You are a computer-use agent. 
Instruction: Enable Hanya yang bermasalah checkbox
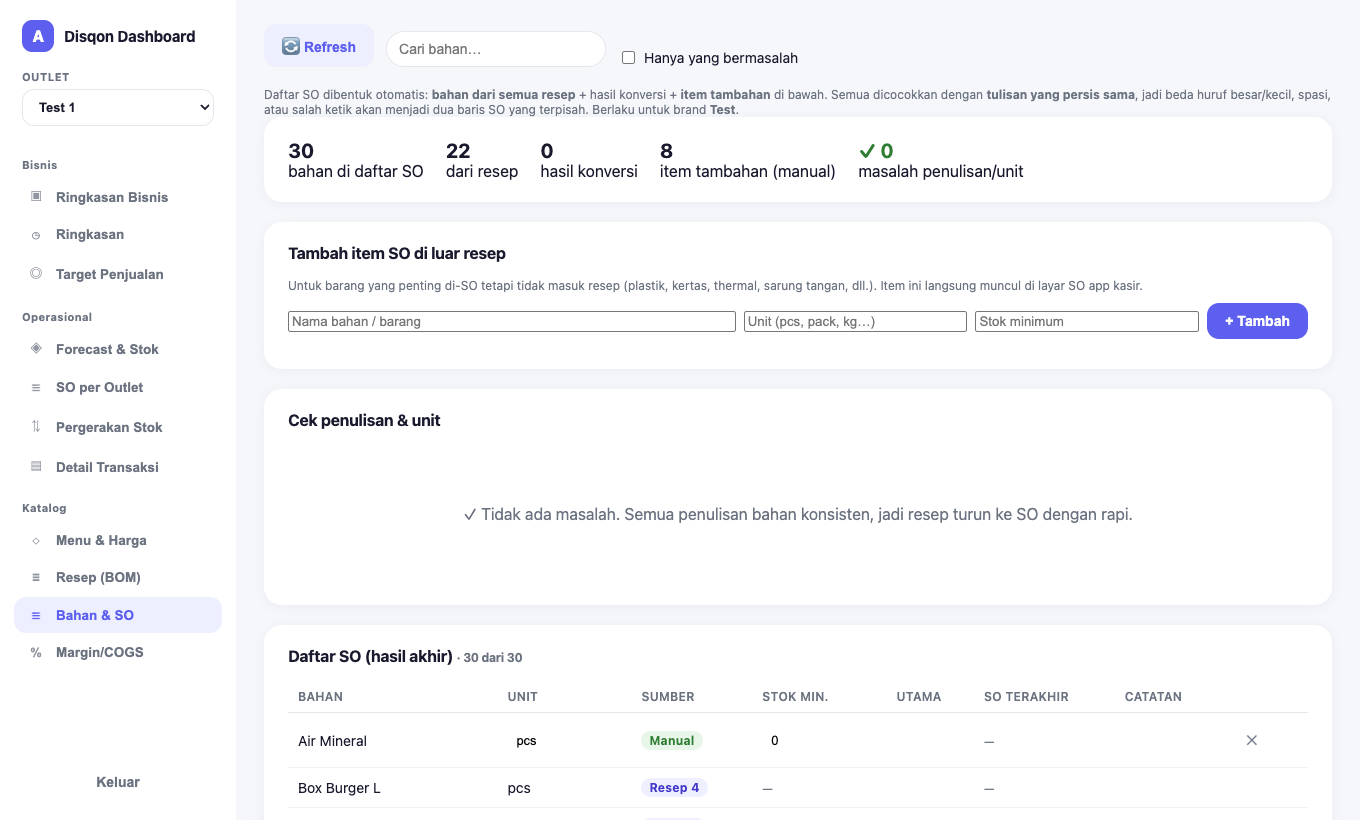628,57
